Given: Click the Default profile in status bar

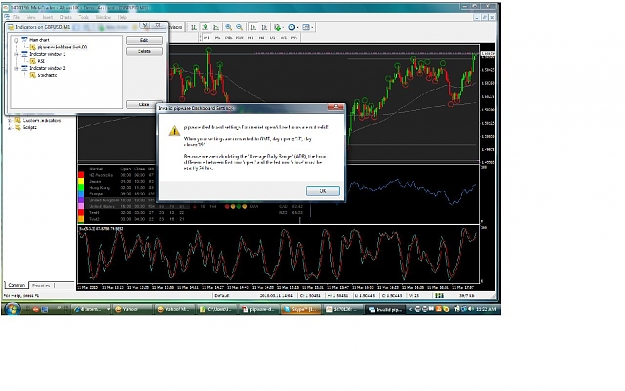Looking at the screenshot, I should click(222, 296).
